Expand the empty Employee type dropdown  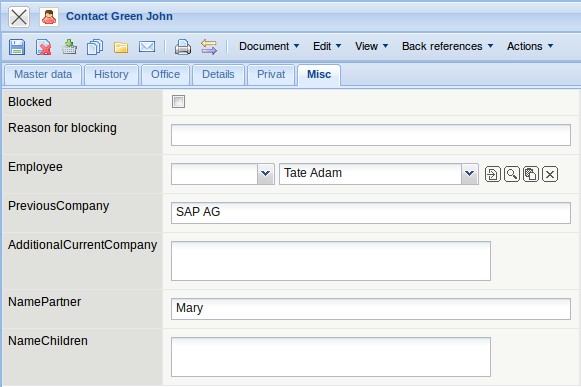click(266, 173)
